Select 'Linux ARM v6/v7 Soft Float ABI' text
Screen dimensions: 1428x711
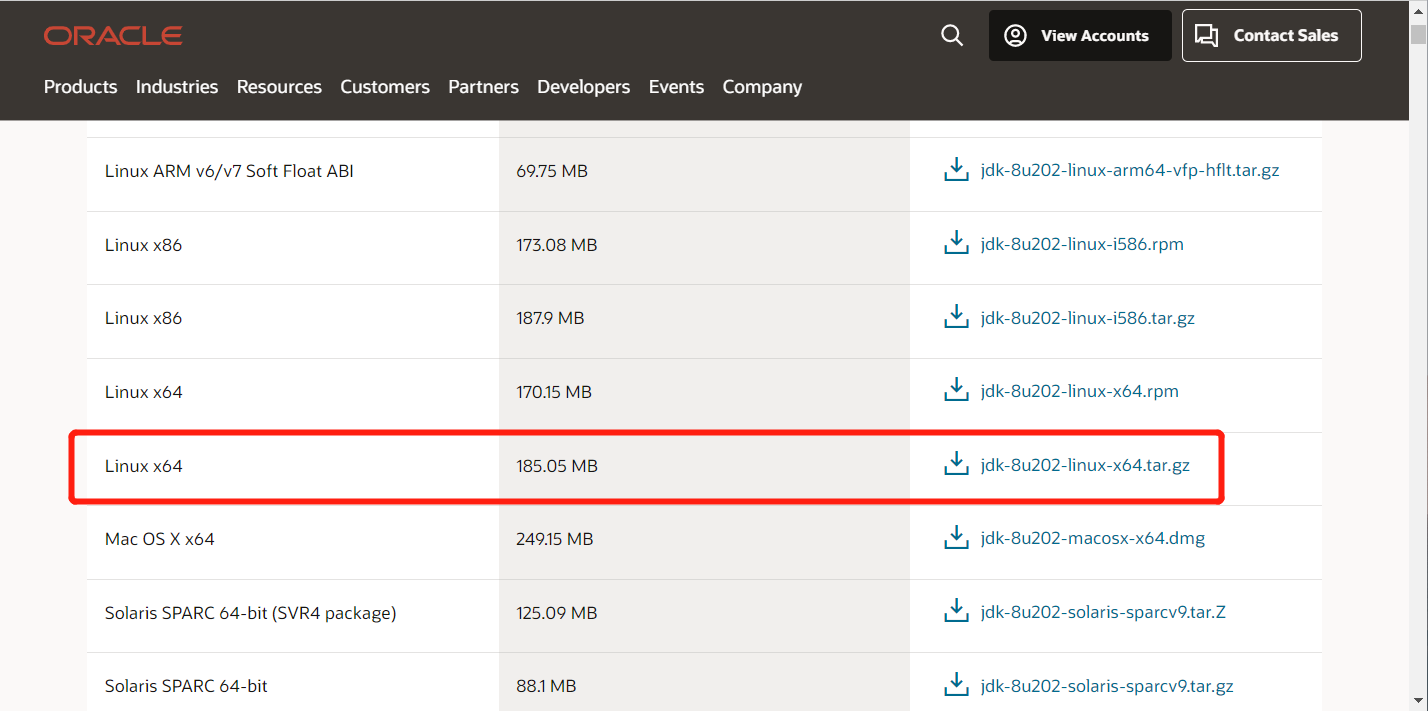coord(229,171)
